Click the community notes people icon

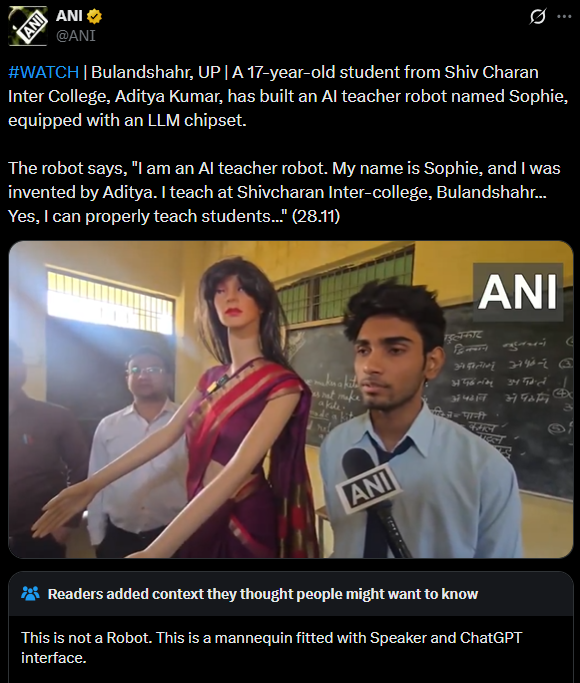pos(30,593)
